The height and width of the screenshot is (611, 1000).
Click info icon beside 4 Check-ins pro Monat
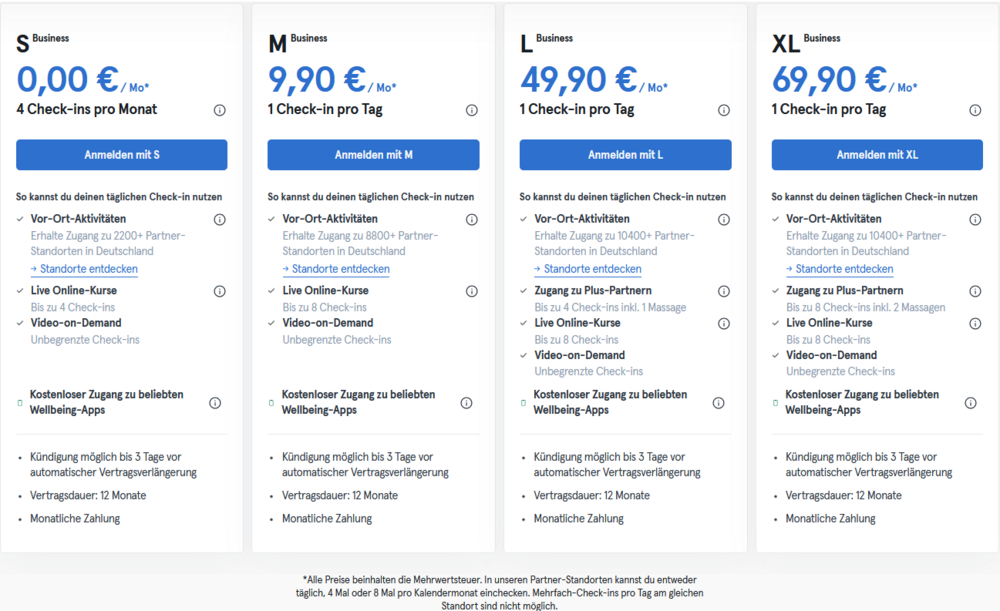click(x=219, y=110)
